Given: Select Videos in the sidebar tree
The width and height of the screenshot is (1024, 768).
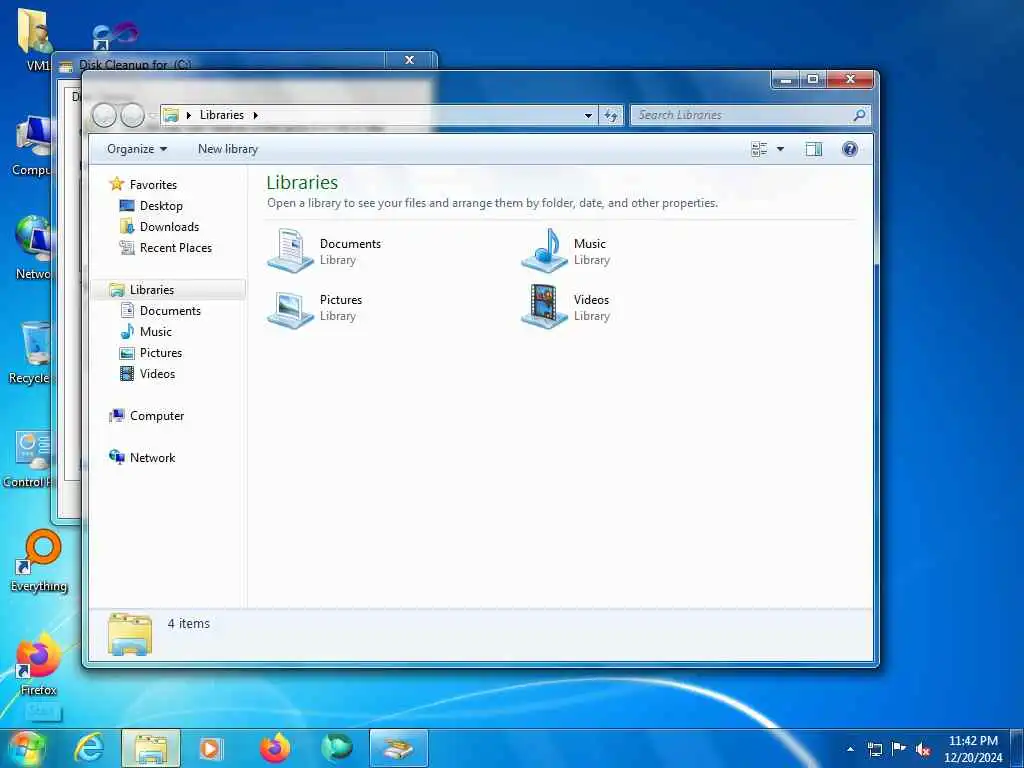Looking at the screenshot, I should click(x=148, y=374).
